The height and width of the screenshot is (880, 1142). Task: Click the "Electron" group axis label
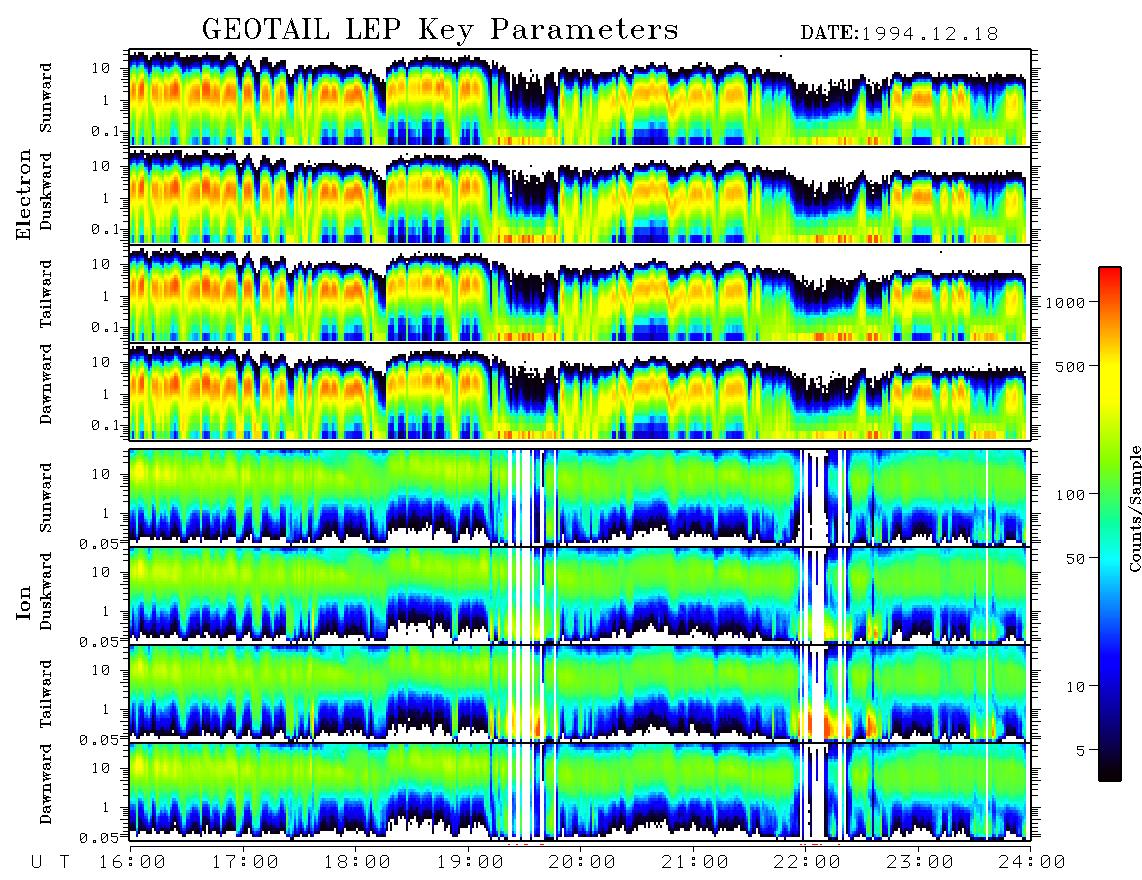(x=24, y=195)
